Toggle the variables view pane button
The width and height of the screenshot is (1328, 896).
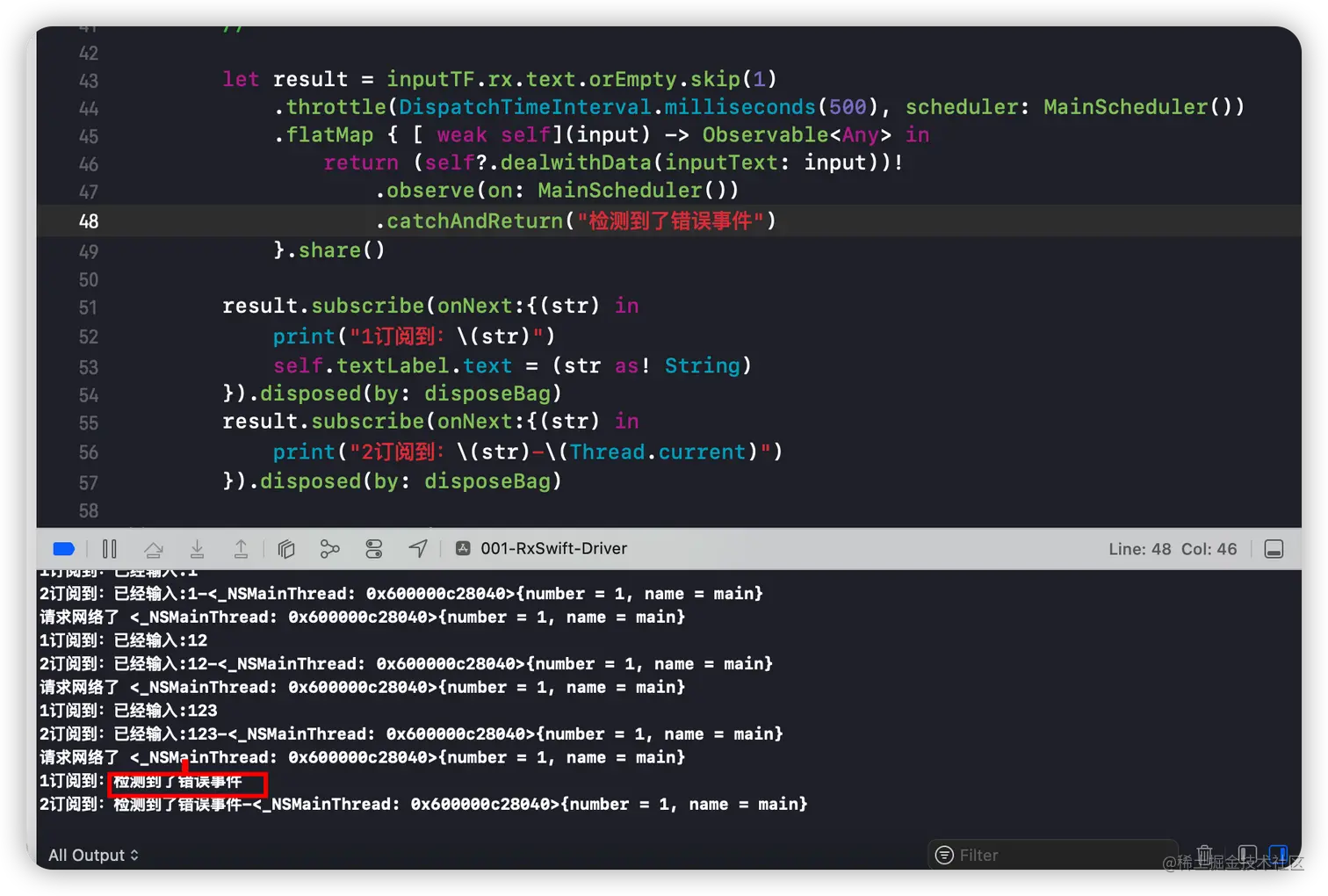click(x=1246, y=854)
